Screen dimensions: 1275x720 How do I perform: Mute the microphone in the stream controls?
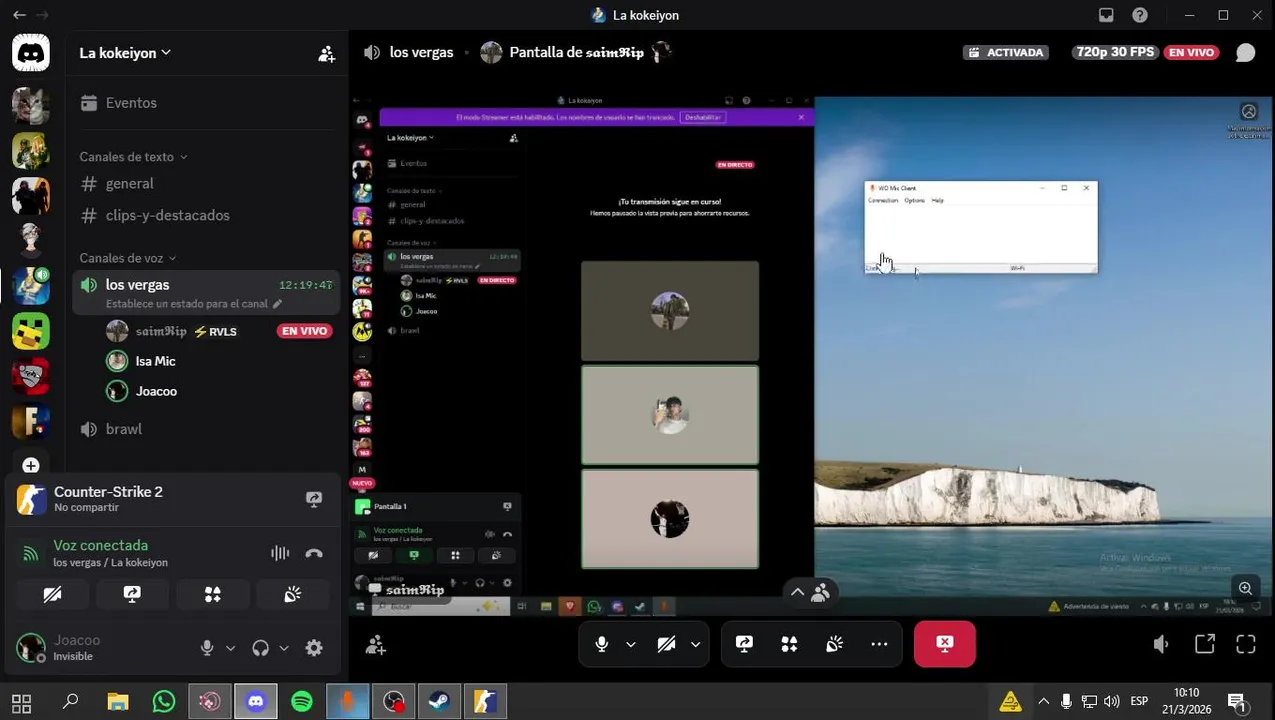pos(602,644)
